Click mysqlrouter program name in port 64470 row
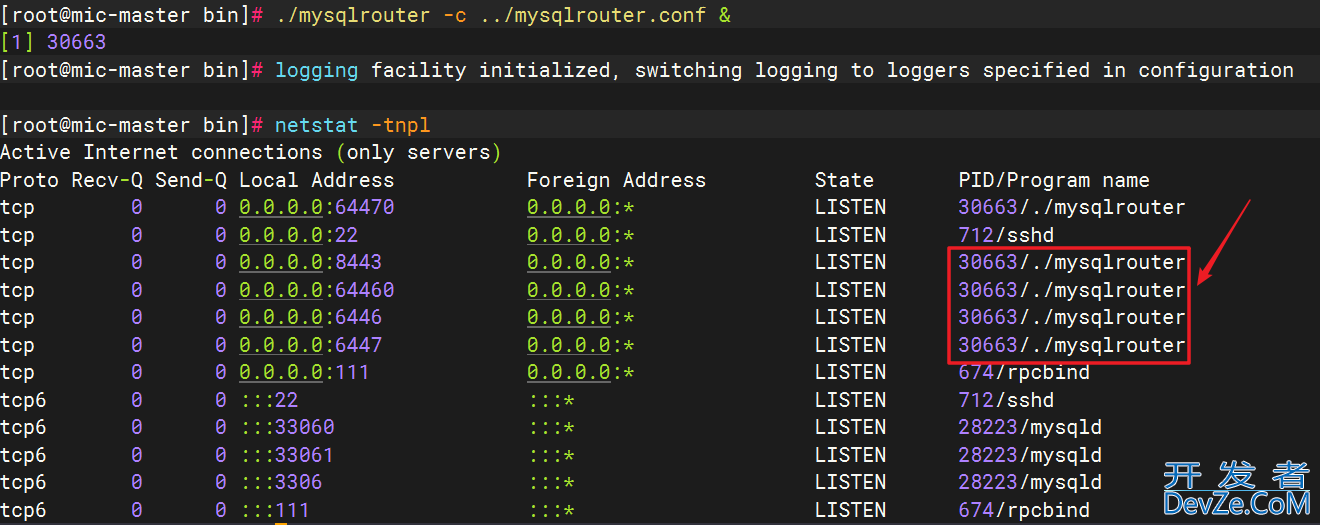1320x525 pixels. [1072, 208]
